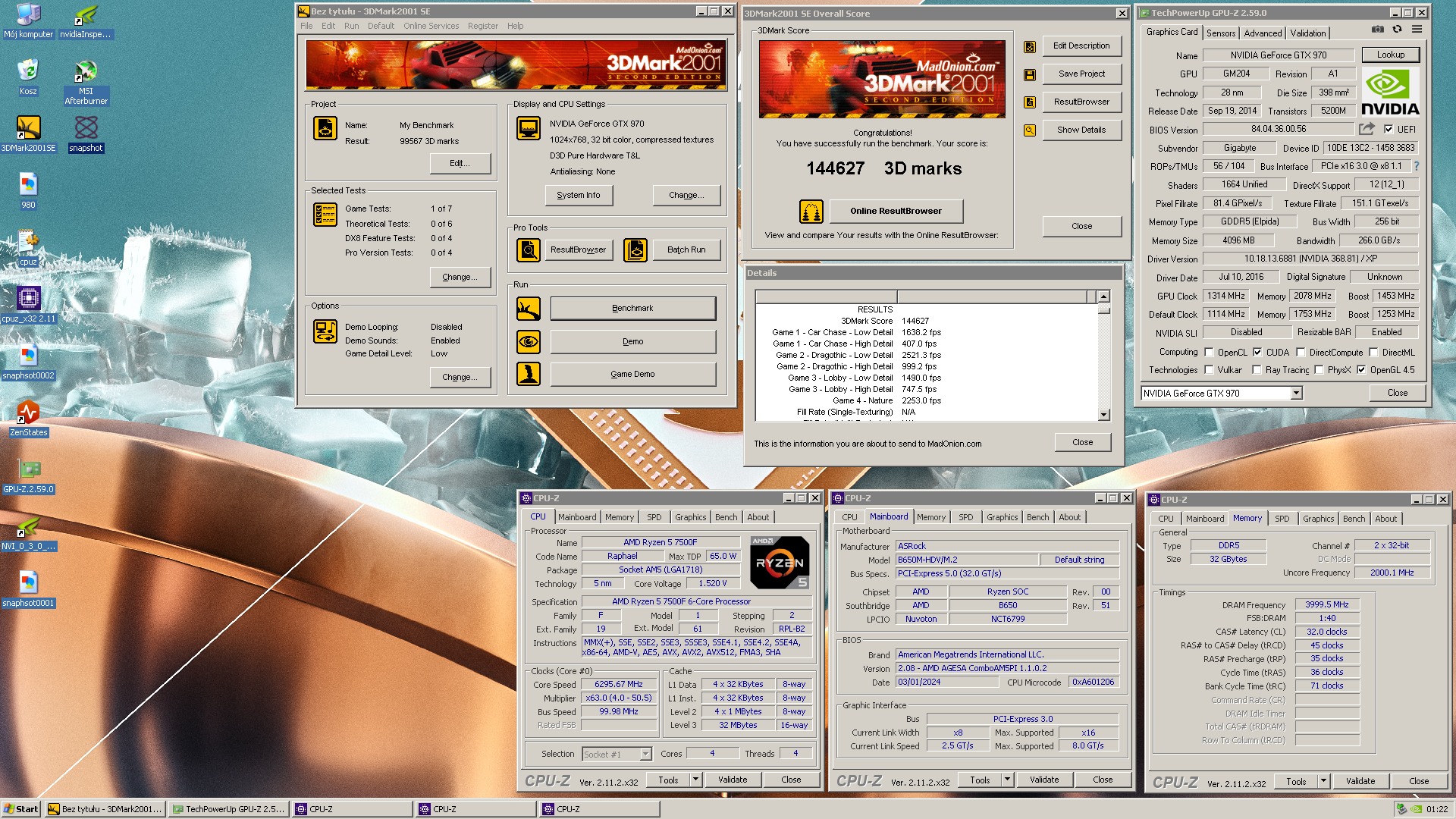Open the Bench tab in CPU-Z Memory window

point(1354,519)
